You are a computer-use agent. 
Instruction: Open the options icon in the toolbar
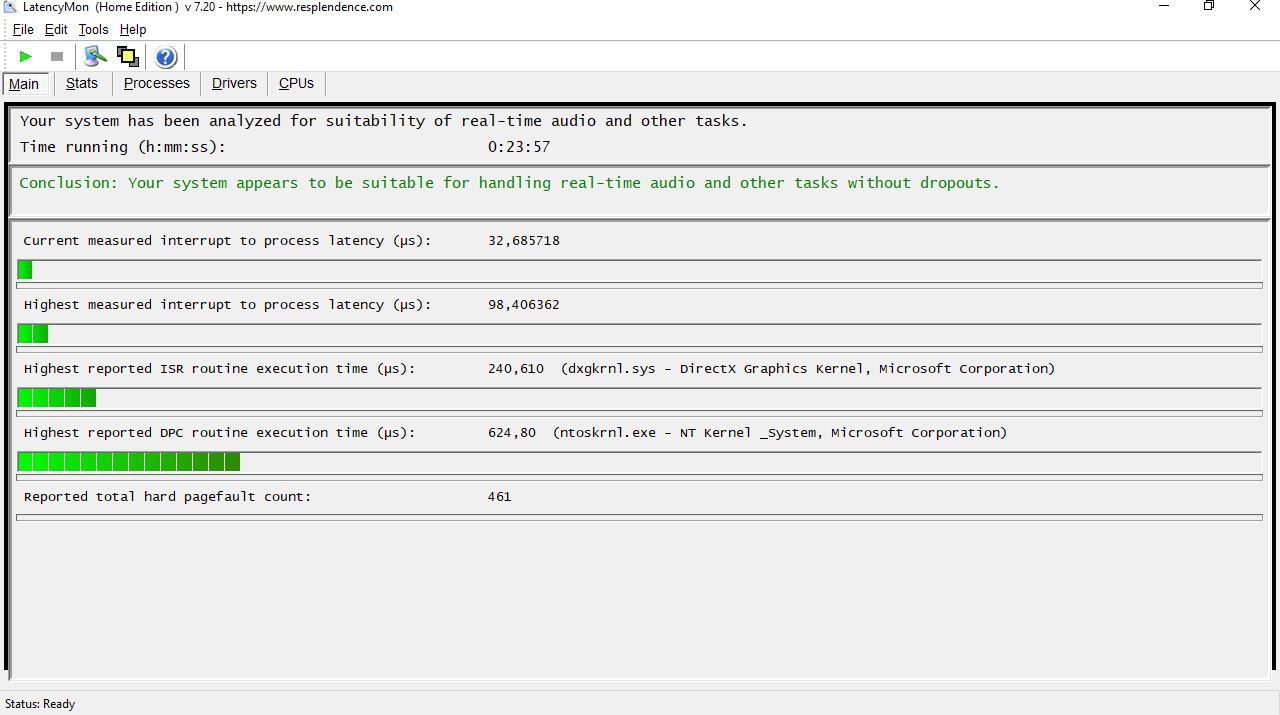pyautogui.click(x=95, y=56)
